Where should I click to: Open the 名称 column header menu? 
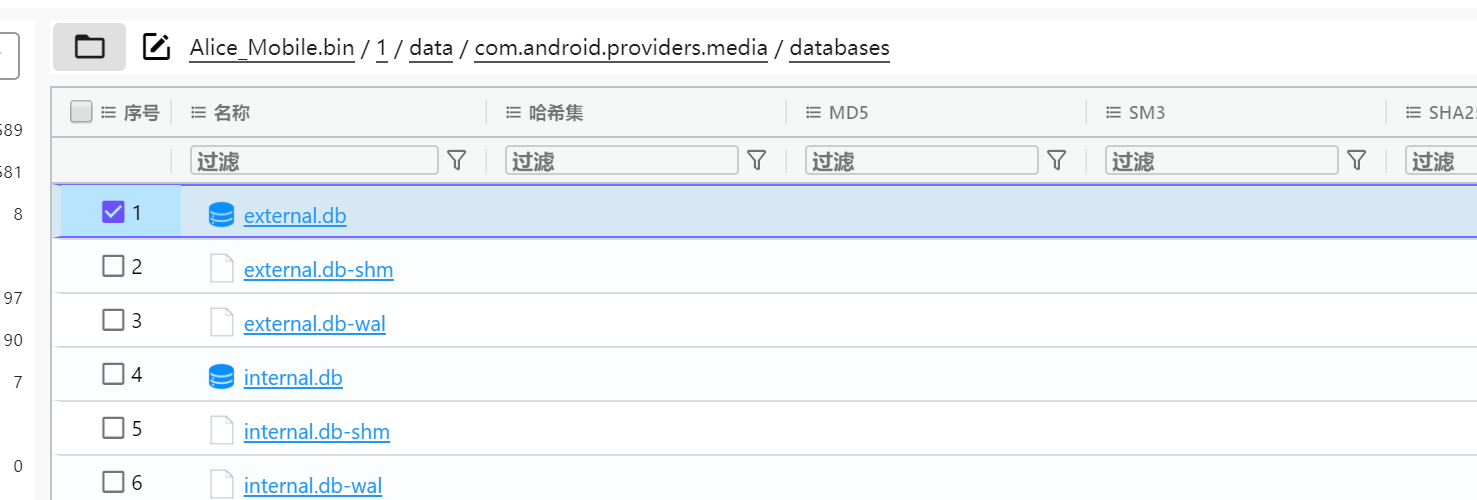coord(198,113)
